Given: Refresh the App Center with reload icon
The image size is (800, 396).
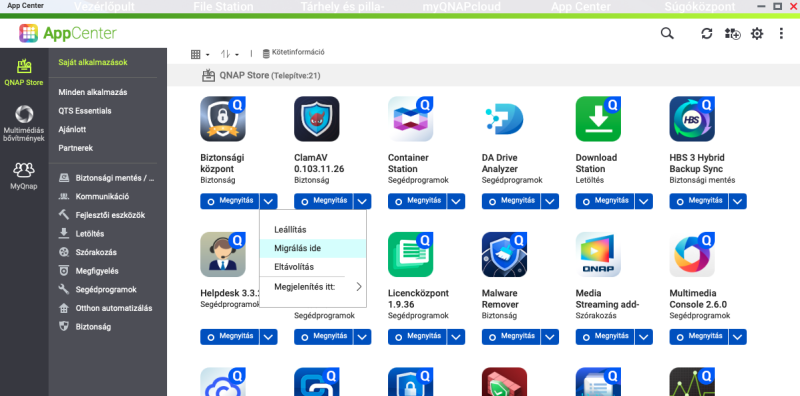Looking at the screenshot, I should [707, 34].
